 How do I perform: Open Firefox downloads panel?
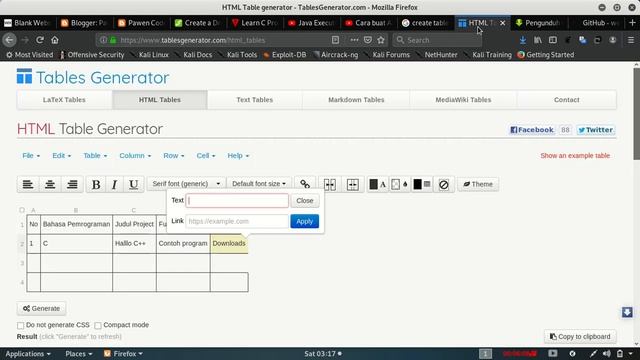coord(522,40)
